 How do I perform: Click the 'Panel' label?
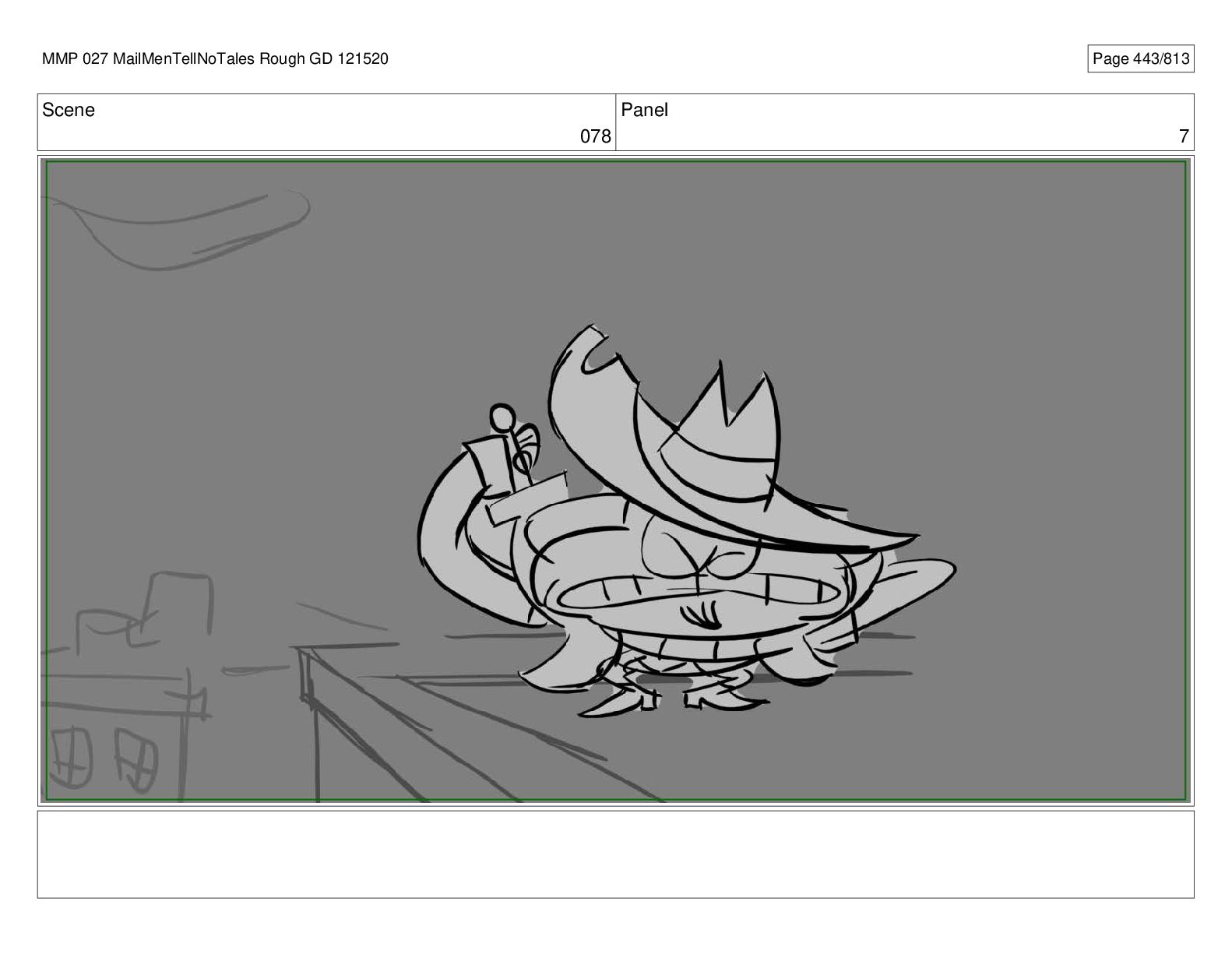[644, 110]
